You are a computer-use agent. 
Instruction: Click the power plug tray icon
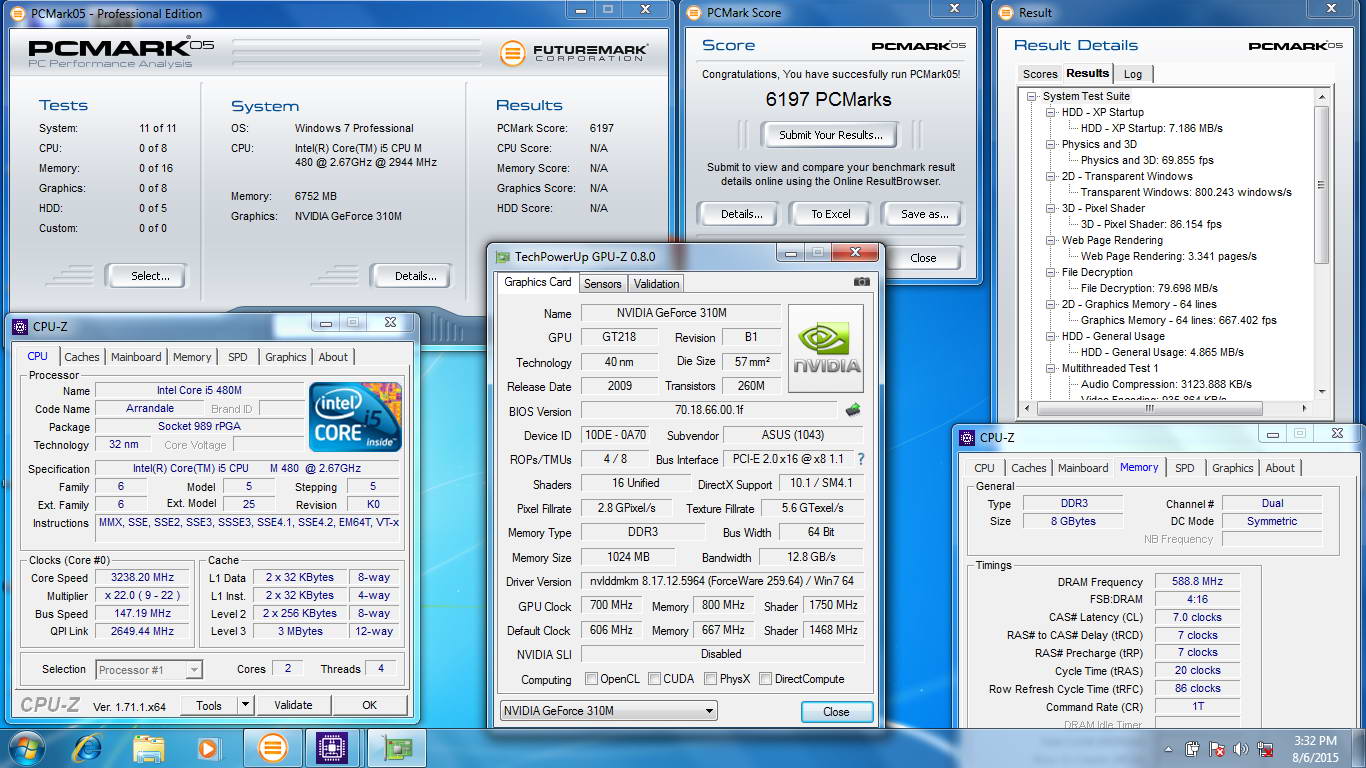pos(1193,749)
